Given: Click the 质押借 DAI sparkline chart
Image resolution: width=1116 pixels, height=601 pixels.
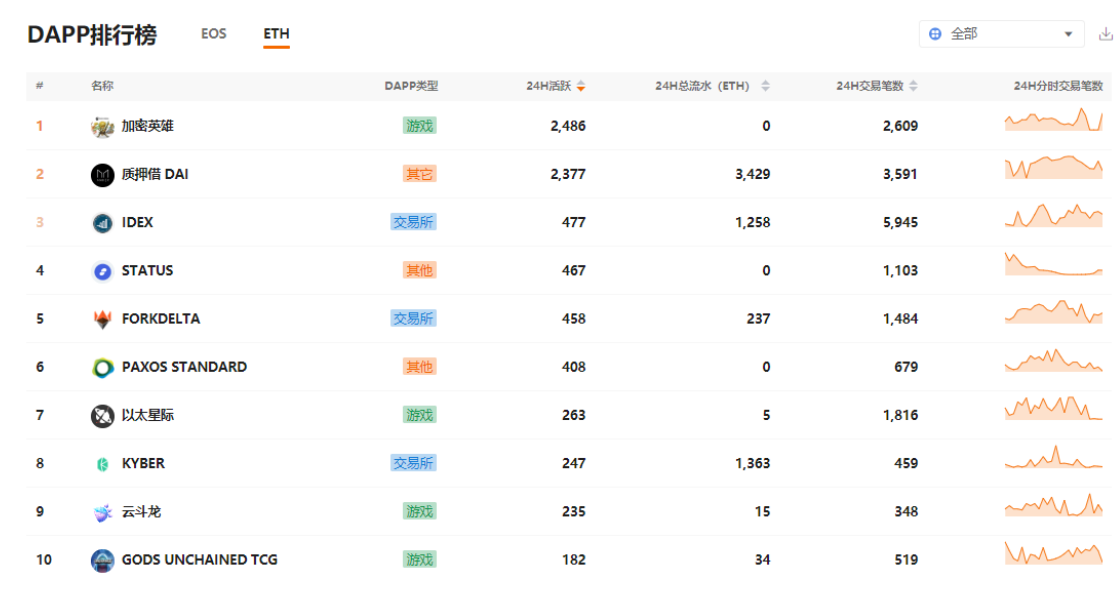Looking at the screenshot, I should [x=1053, y=167].
